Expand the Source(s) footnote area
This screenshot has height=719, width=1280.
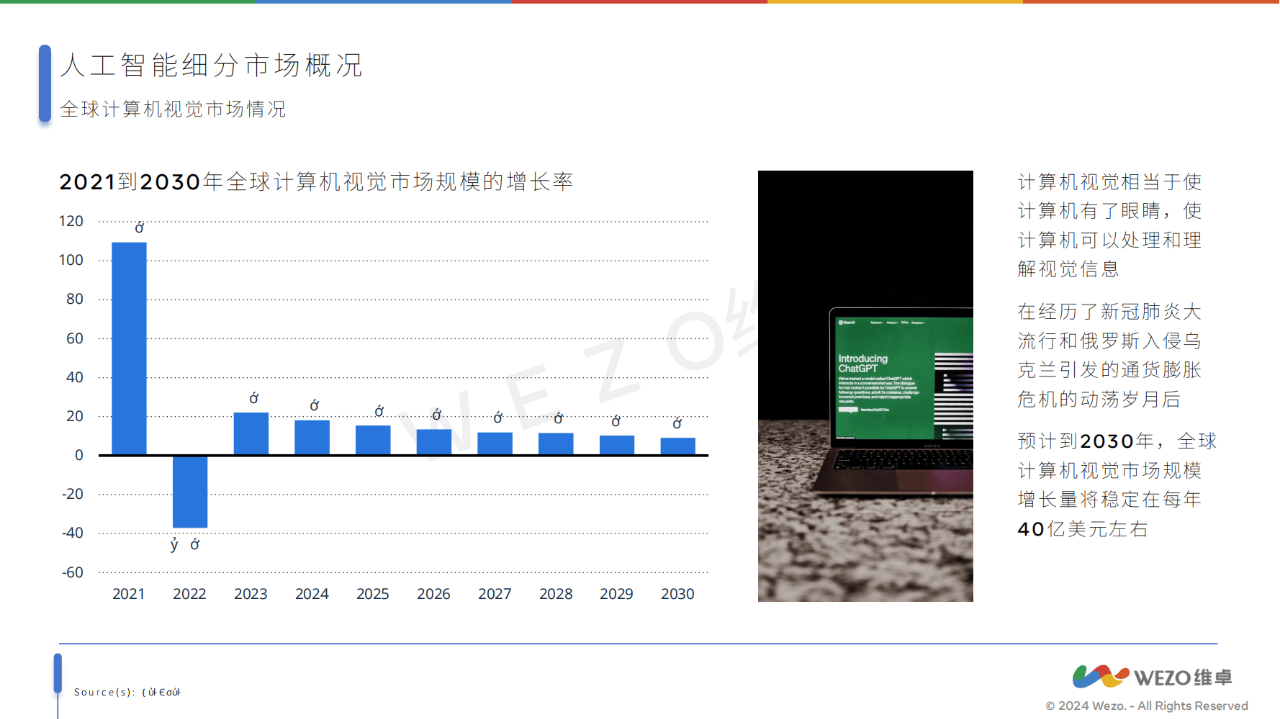pyautogui.click(x=130, y=691)
